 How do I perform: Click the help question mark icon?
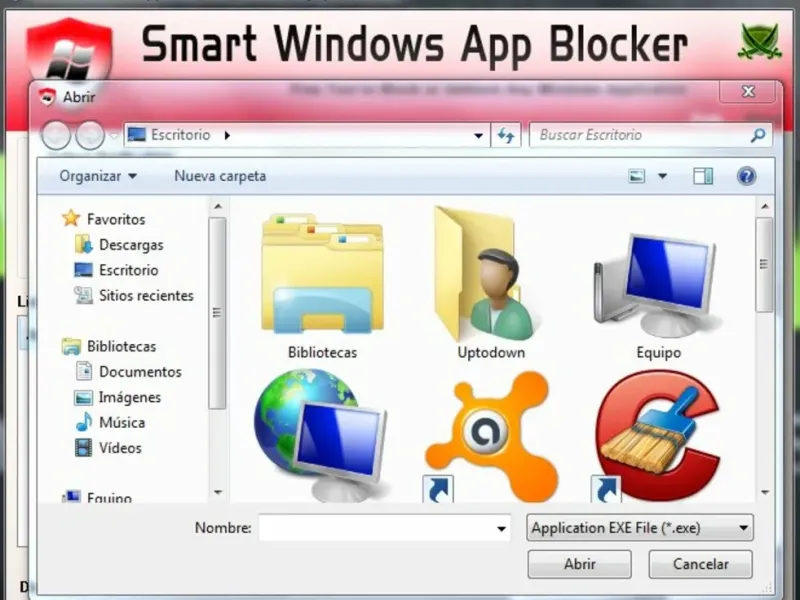click(x=746, y=176)
